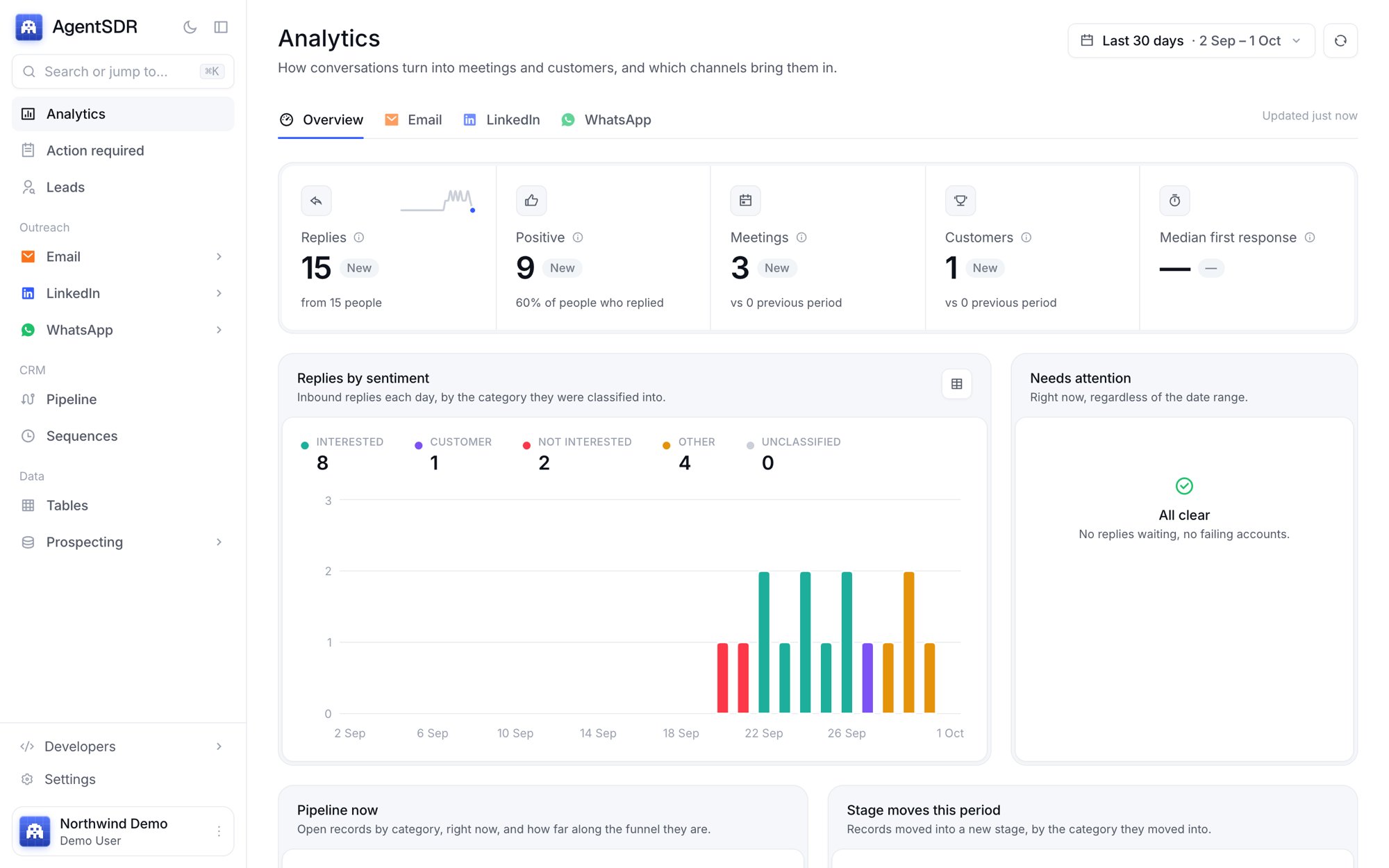Click the Meetings calendar icon

(745, 201)
